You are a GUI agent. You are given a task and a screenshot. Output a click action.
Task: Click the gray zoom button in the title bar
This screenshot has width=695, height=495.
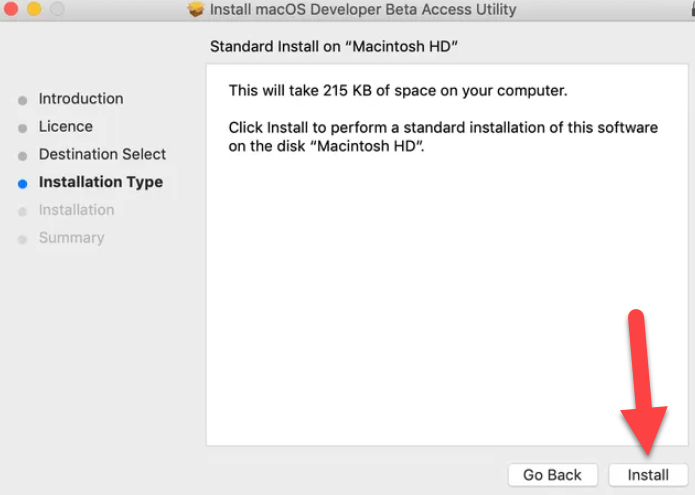(x=55, y=9)
